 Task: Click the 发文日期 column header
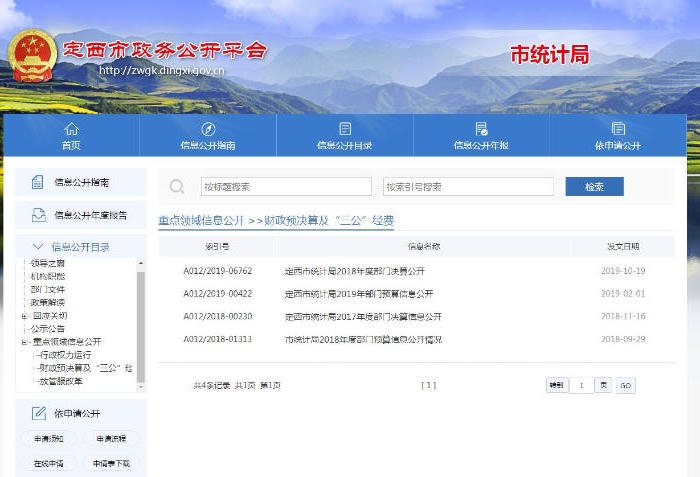pyautogui.click(x=623, y=246)
